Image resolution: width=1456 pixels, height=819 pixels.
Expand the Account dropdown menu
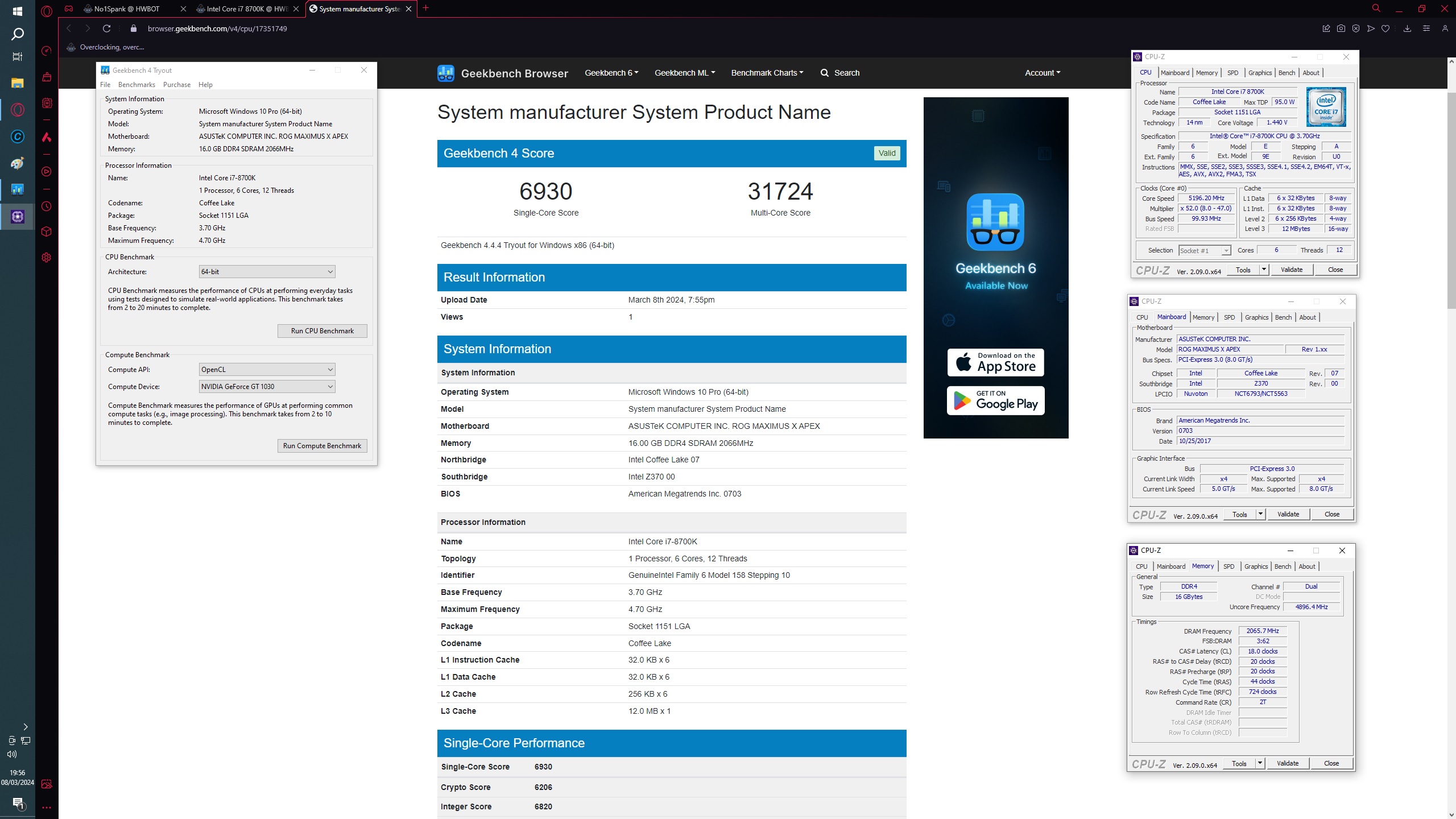click(1043, 73)
